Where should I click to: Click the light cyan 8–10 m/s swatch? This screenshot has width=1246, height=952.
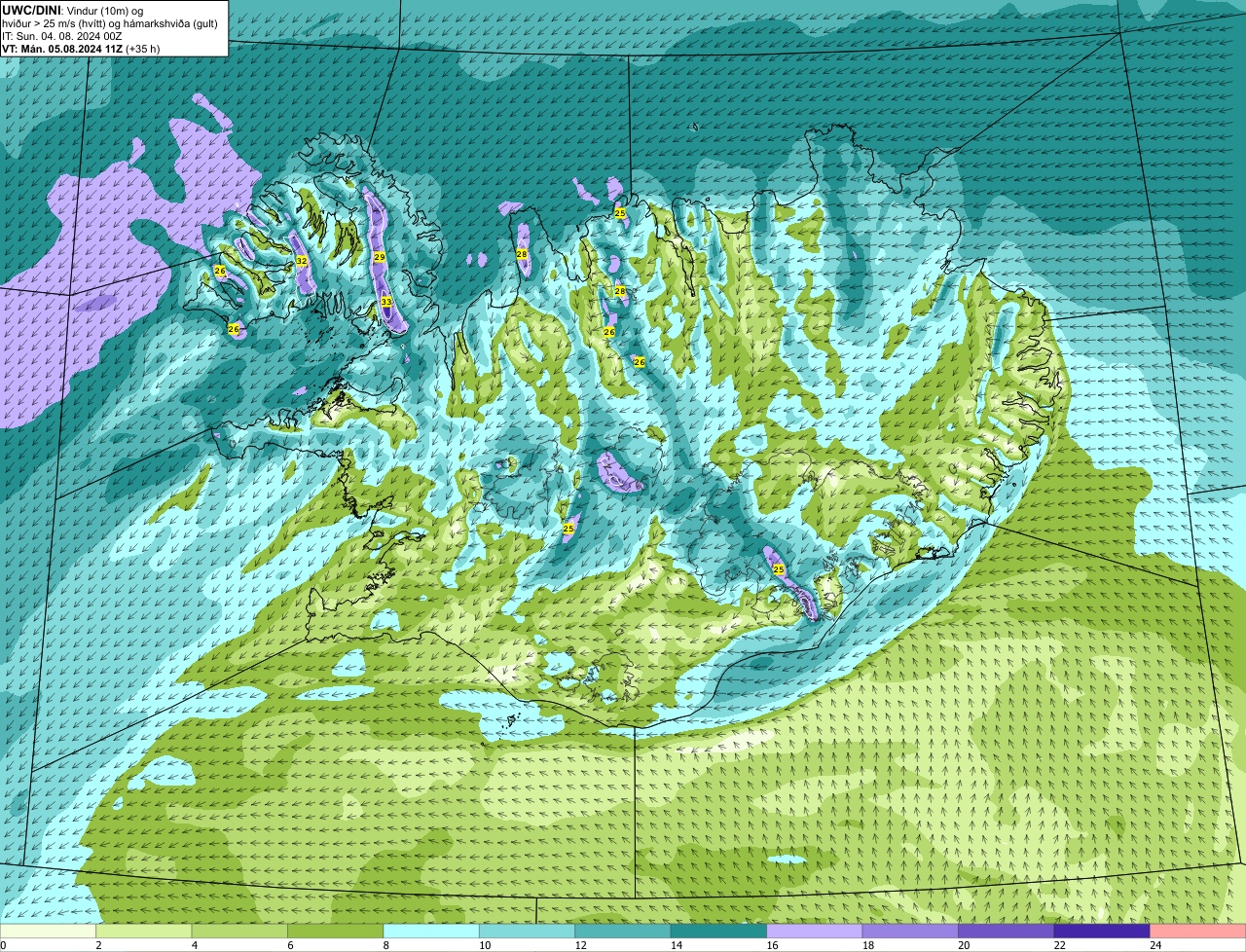(x=431, y=932)
